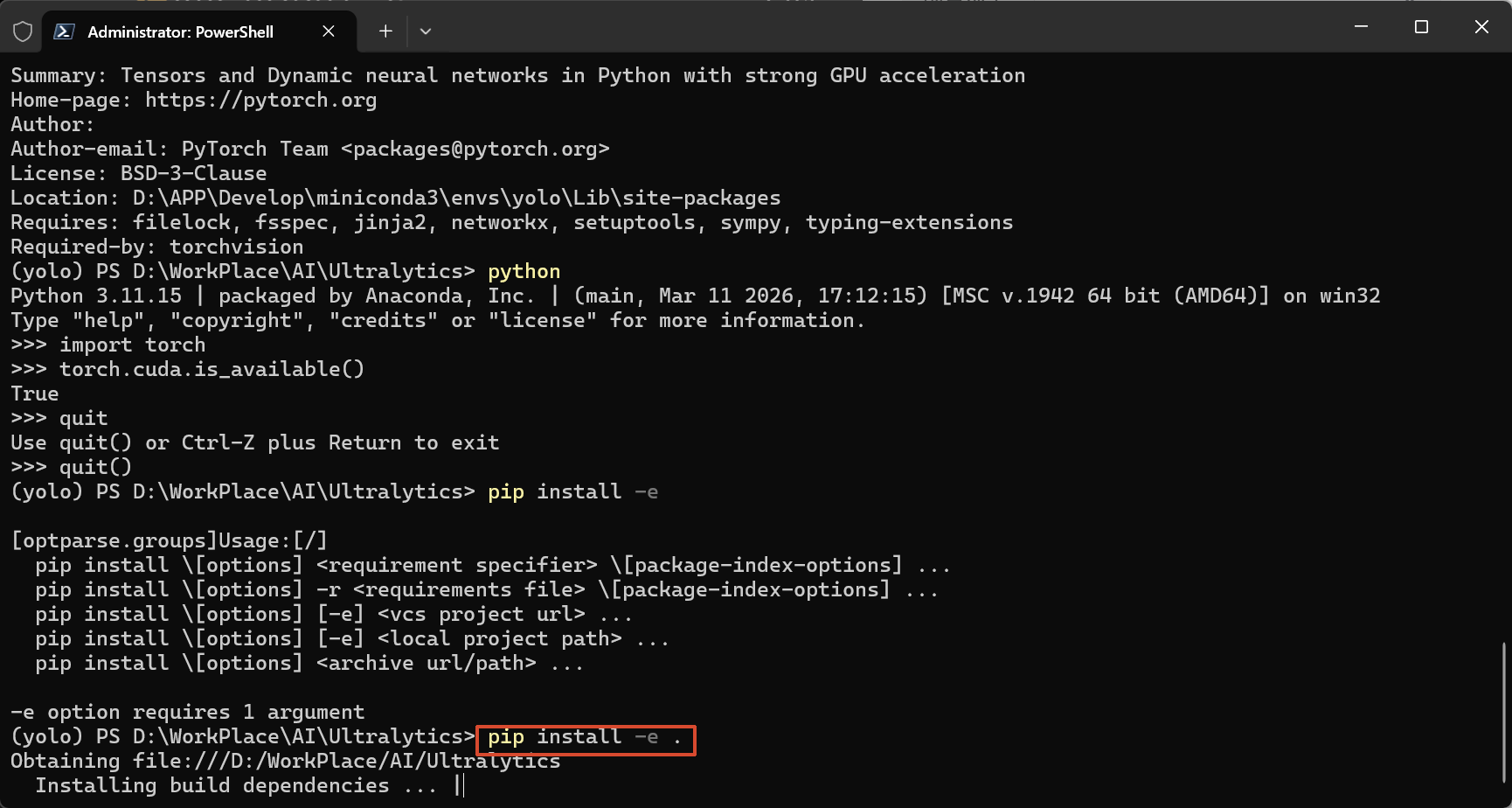Screen dimensions: 1512x808
Task: Open a new tab with the plus button
Action: (385, 31)
